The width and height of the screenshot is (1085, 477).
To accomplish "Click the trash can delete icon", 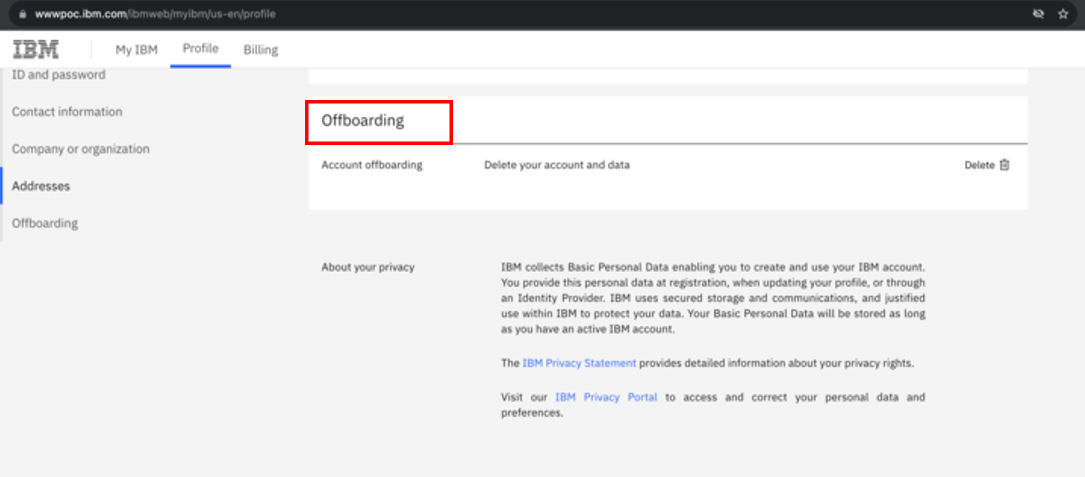I will [x=1005, y=165].
